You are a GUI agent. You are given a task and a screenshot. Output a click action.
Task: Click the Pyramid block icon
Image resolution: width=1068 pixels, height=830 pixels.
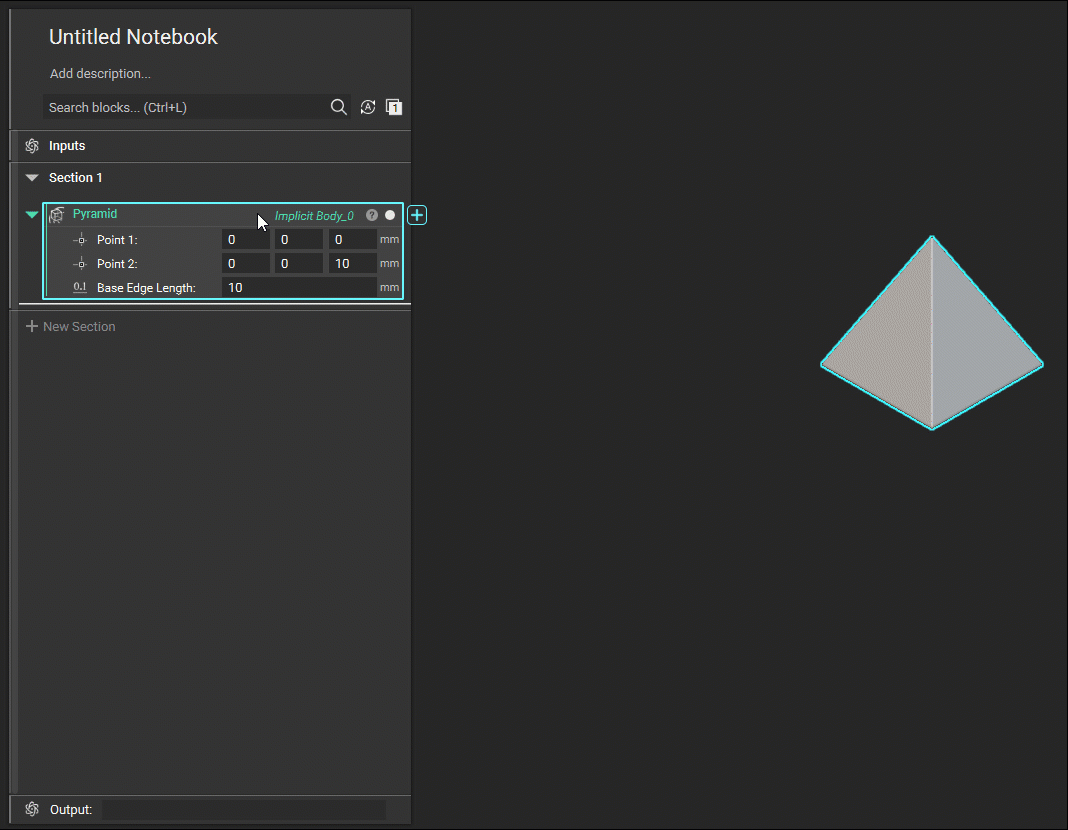tap(57, 215)
